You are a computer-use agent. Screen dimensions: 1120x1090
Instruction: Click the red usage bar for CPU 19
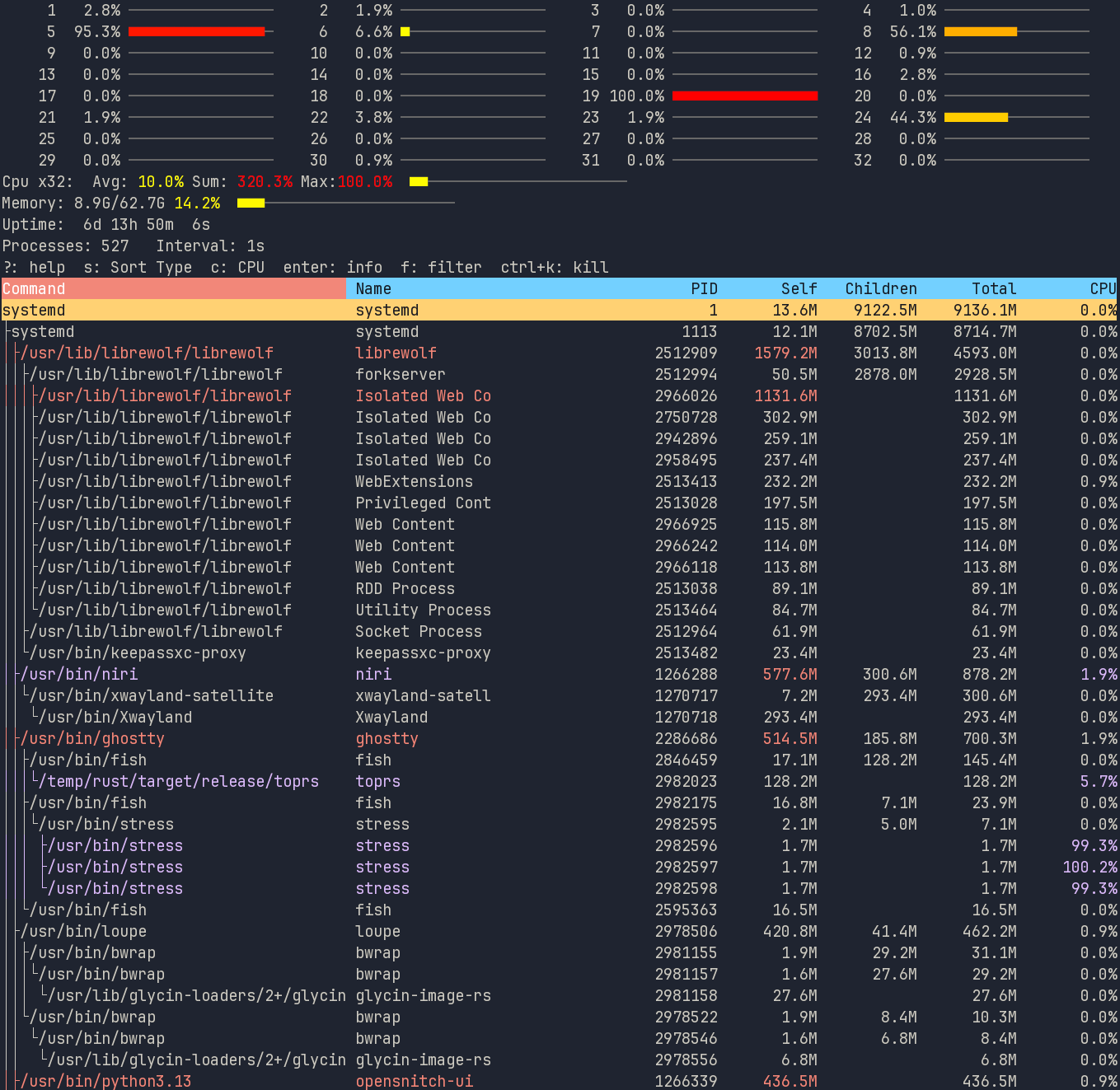pos(744,96)
